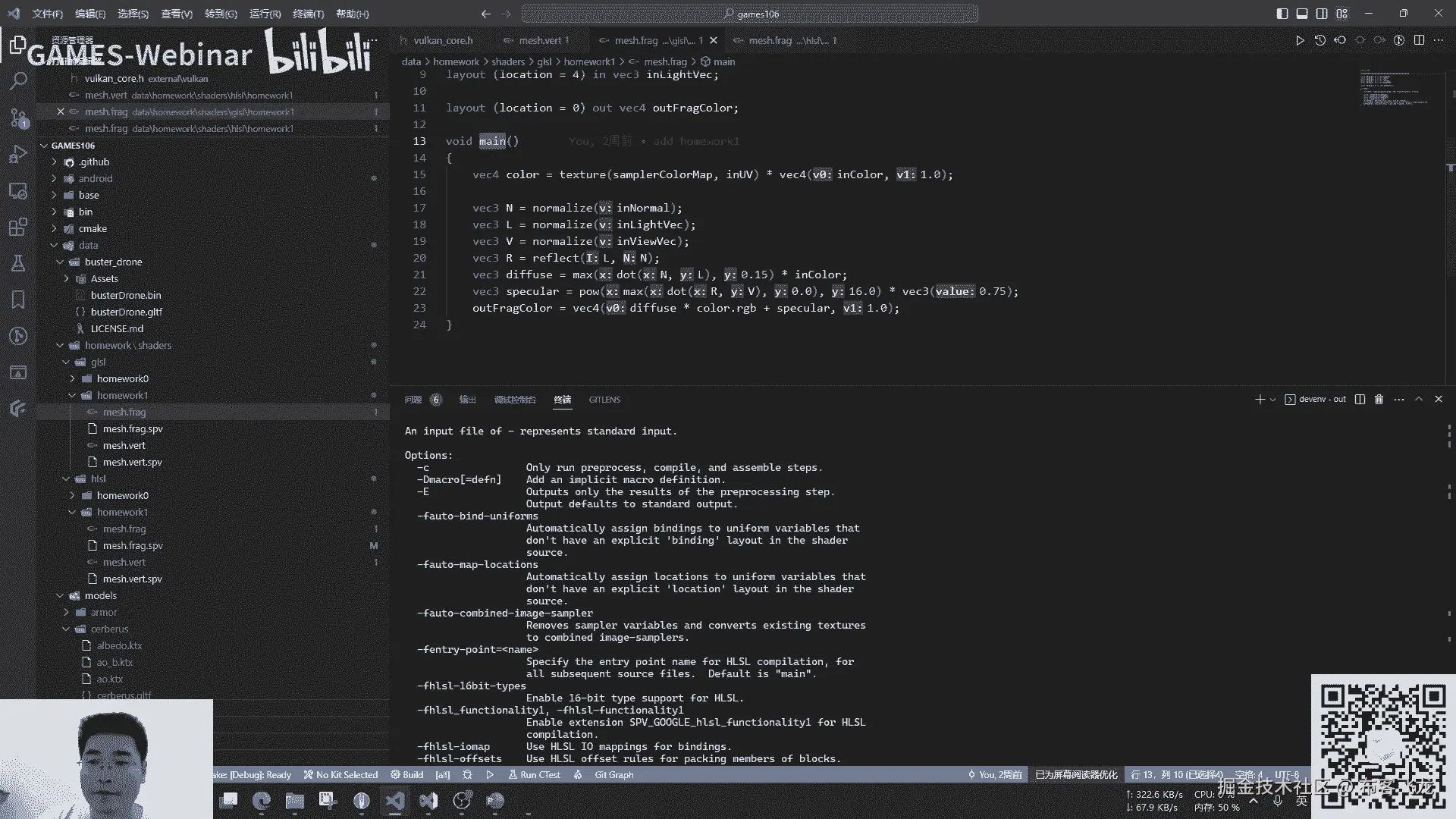Click the split editor right icon
This screenshot has height=819, width=1456.
[1419, 40]
